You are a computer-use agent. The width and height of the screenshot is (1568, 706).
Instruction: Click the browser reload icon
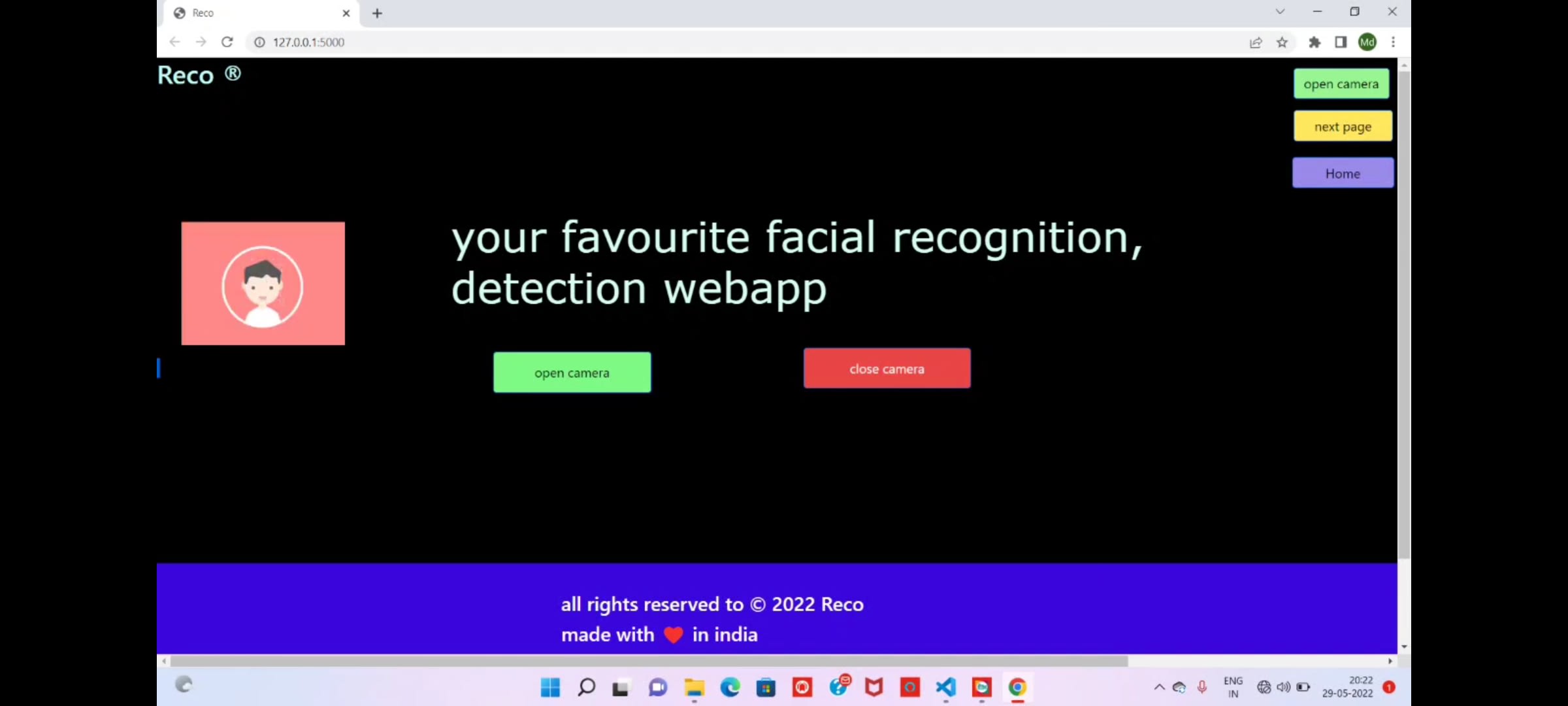[227, 42]
